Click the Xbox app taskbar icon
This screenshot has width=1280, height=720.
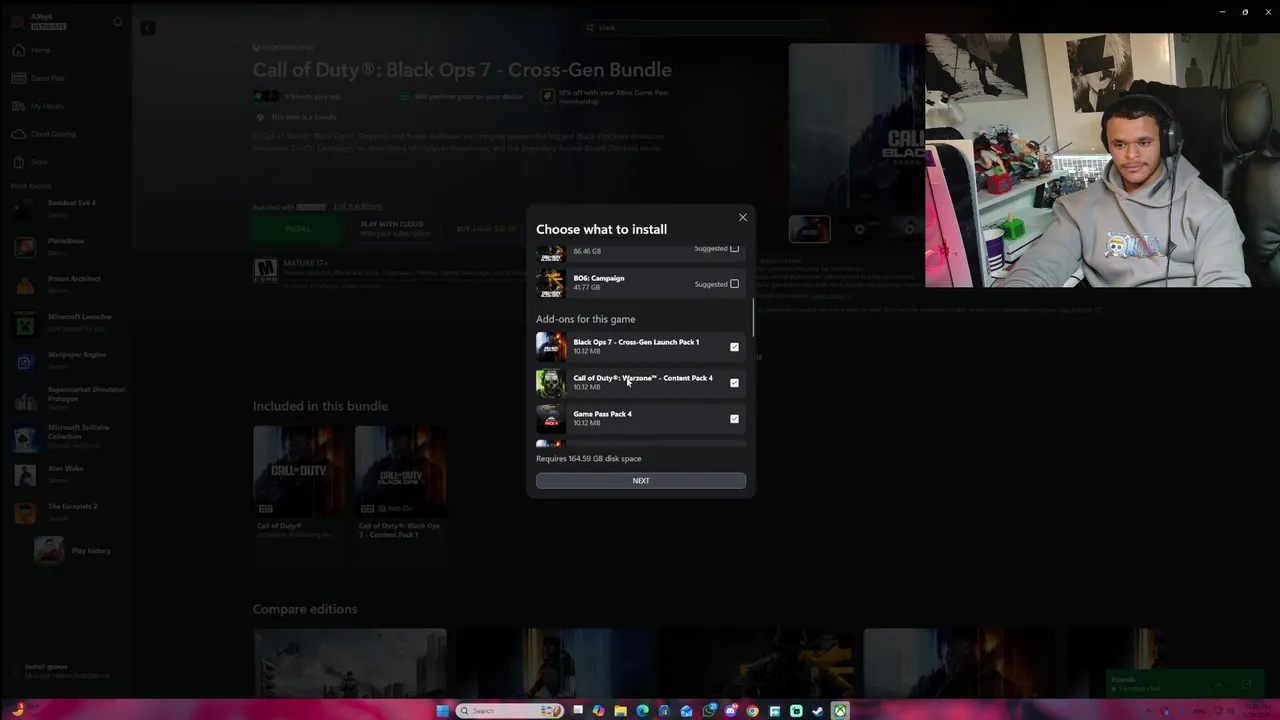pyautogui.click(x=840, y=711)
